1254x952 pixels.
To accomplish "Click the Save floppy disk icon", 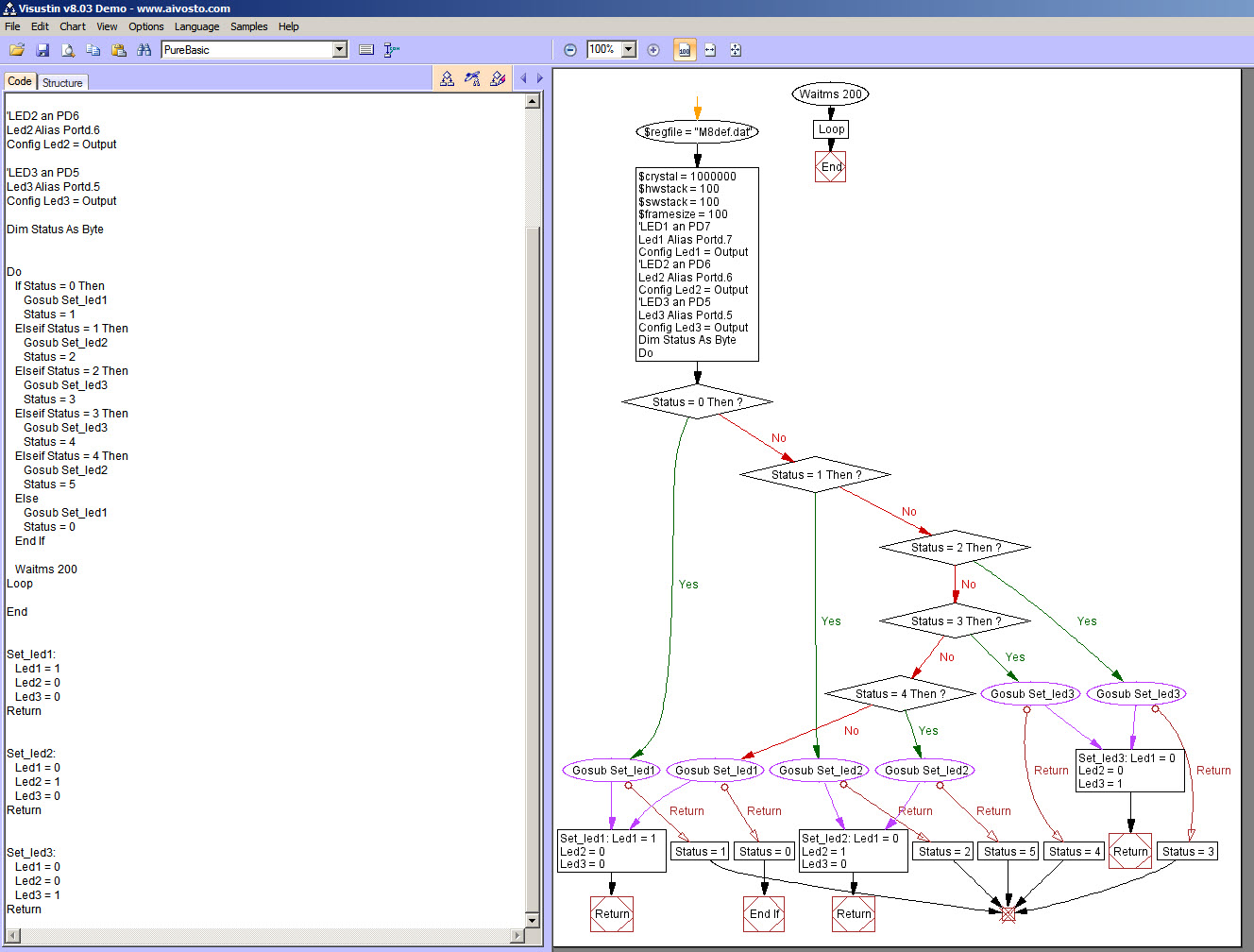I will (x=42, y=50).
